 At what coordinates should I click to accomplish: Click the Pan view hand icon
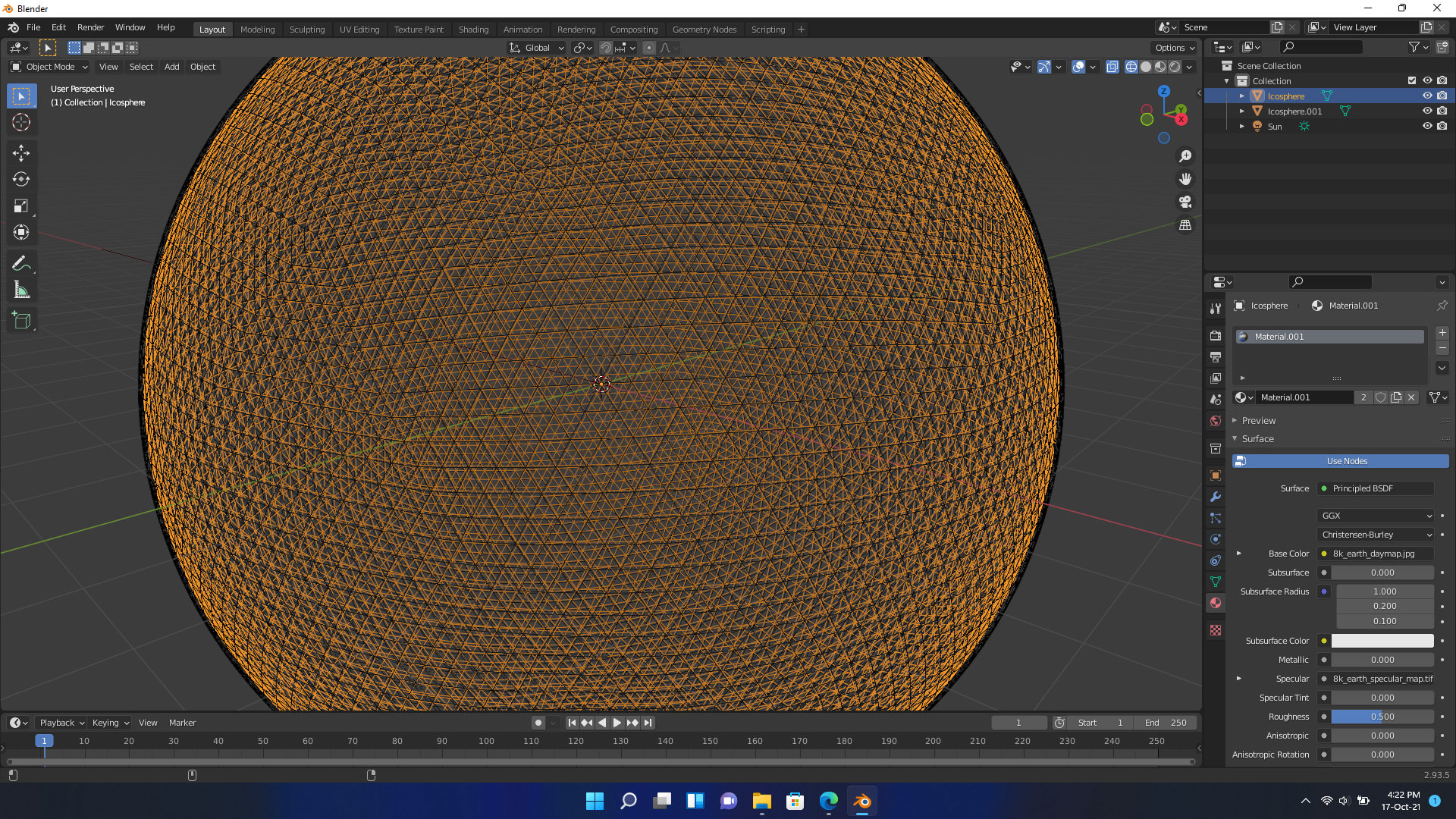(1185, 179)
